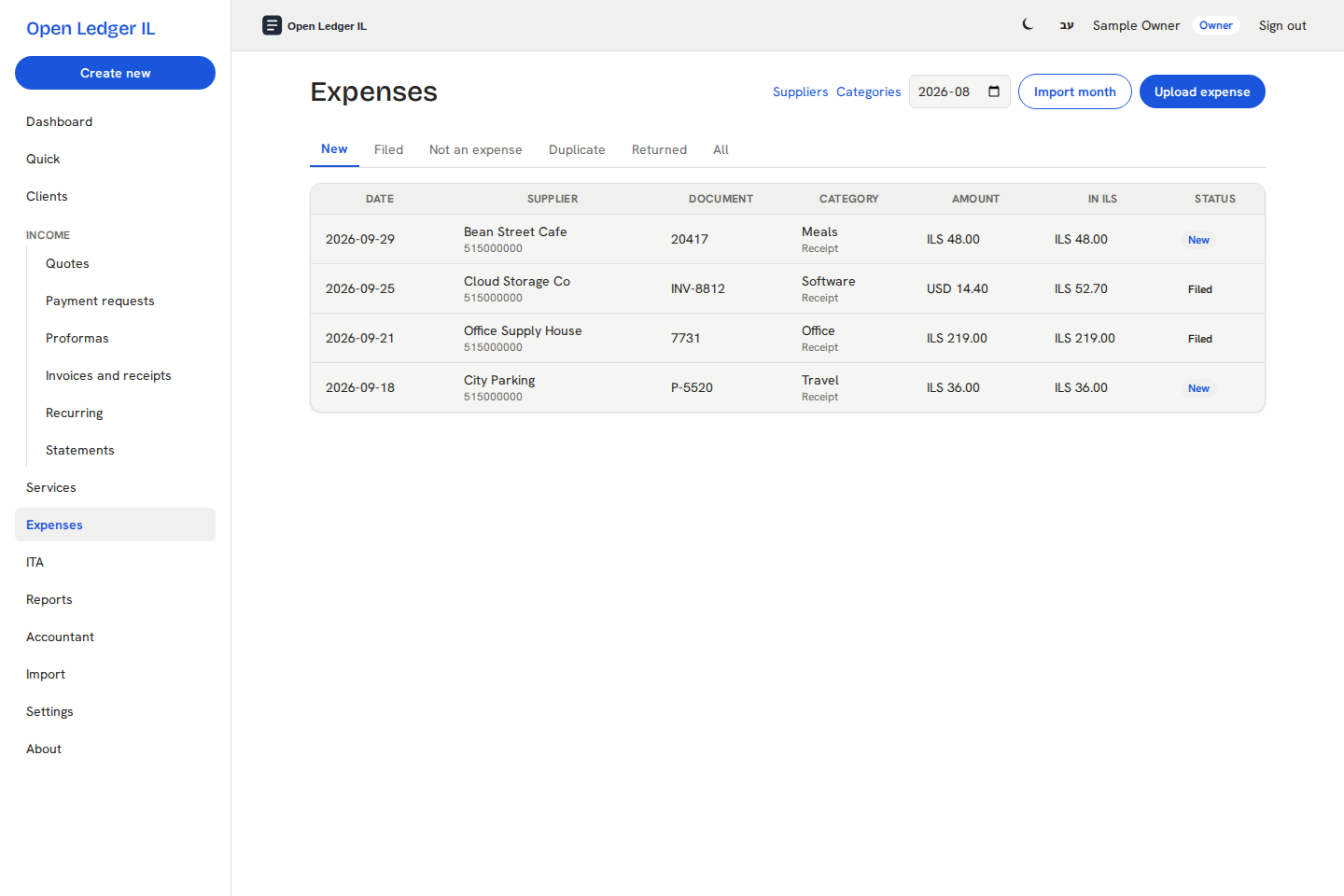Open Invoices and receipts
1344x896 pixels.
point(125,375)
